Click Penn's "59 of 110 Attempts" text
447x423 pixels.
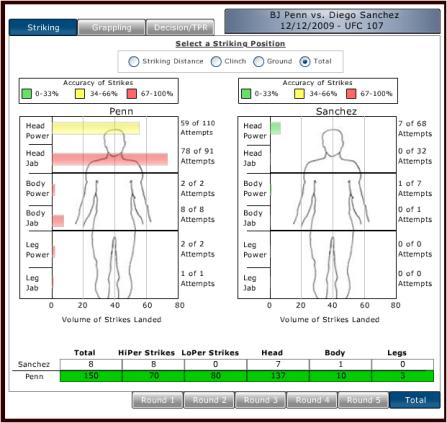pos(198,128)
